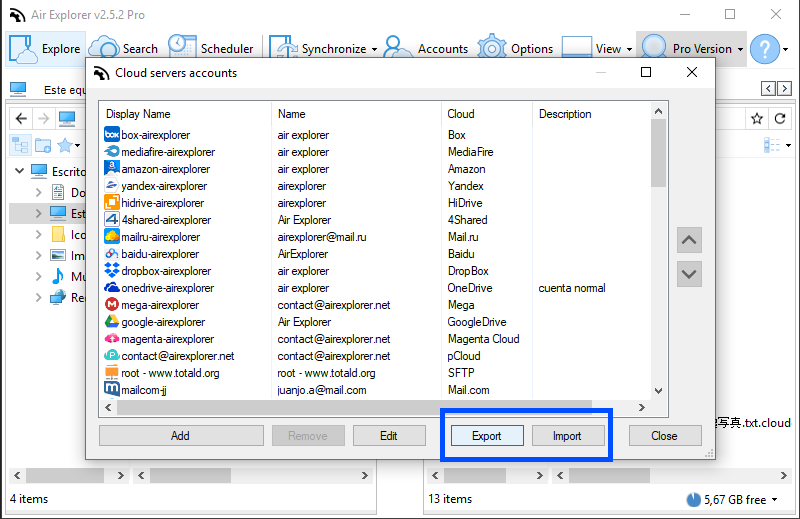800x519 pixels.
Task: Select the dropbox-airexplorer account icon
Action: (112, 270)
